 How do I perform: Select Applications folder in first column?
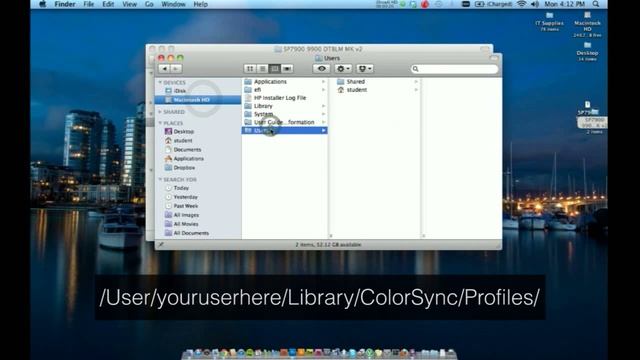pyautogui.click(x=284, y=82)
